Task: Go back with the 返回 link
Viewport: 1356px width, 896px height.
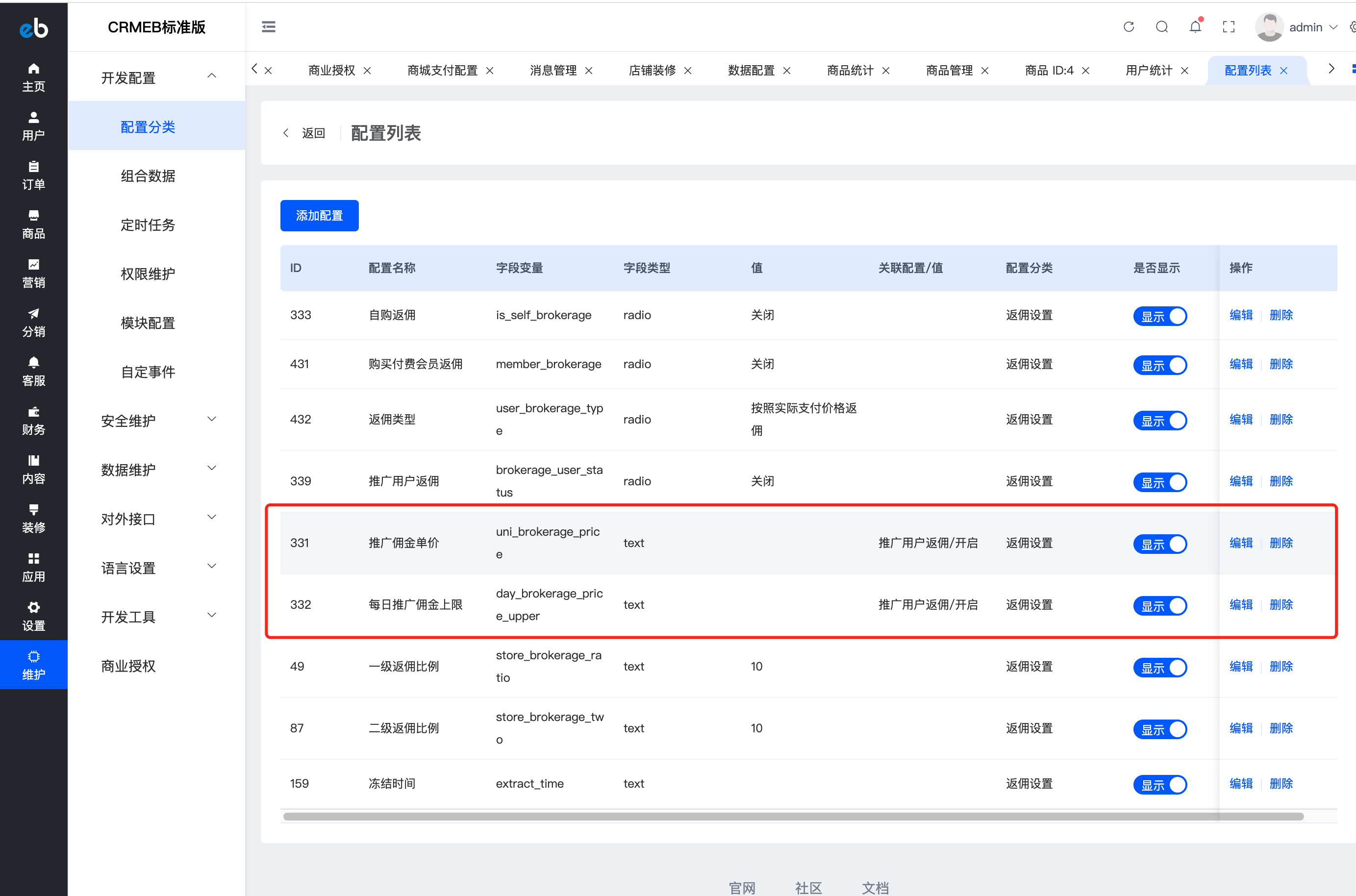Action: click(x=304, y=133)
